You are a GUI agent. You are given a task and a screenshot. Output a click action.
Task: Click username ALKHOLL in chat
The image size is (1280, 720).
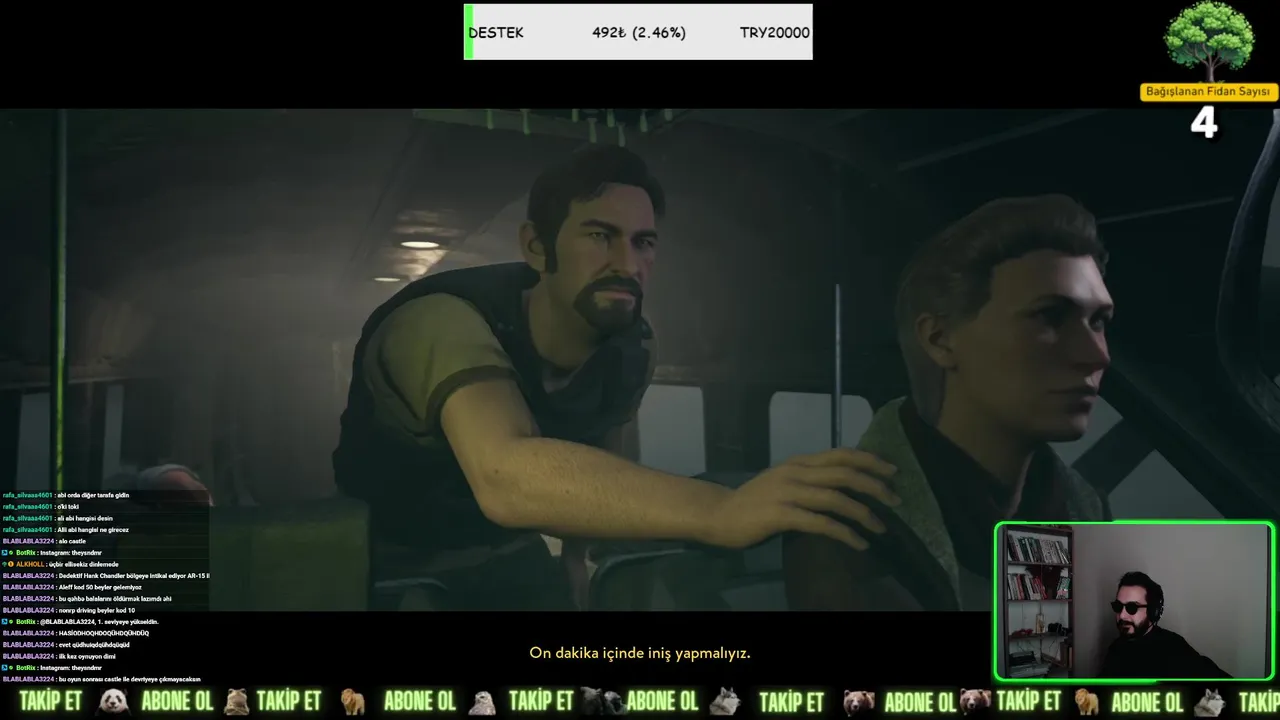pos(30,564)
